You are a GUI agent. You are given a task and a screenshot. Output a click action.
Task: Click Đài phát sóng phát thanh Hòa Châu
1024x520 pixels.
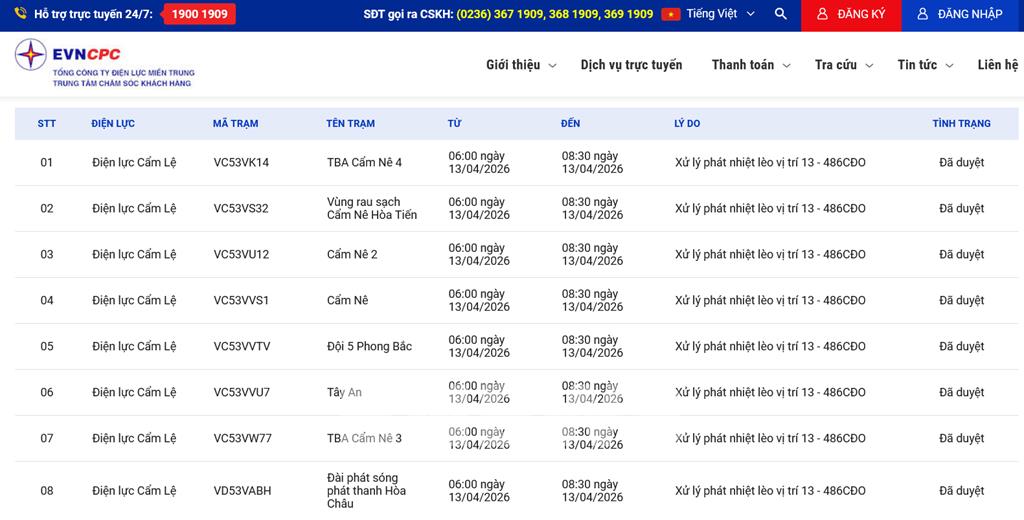pyautogui.click(x=366, y=491)
